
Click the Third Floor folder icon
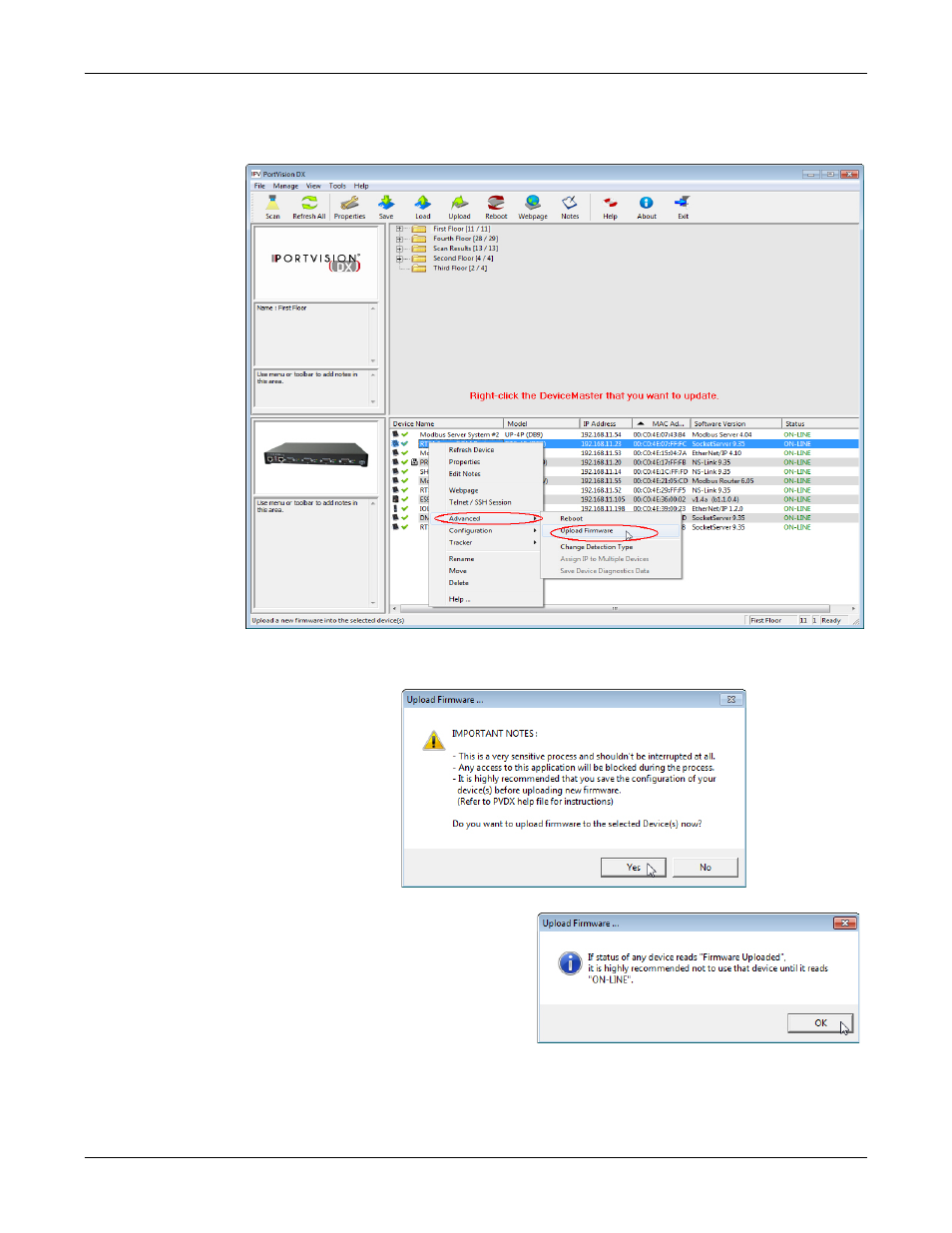coord(419,268)
